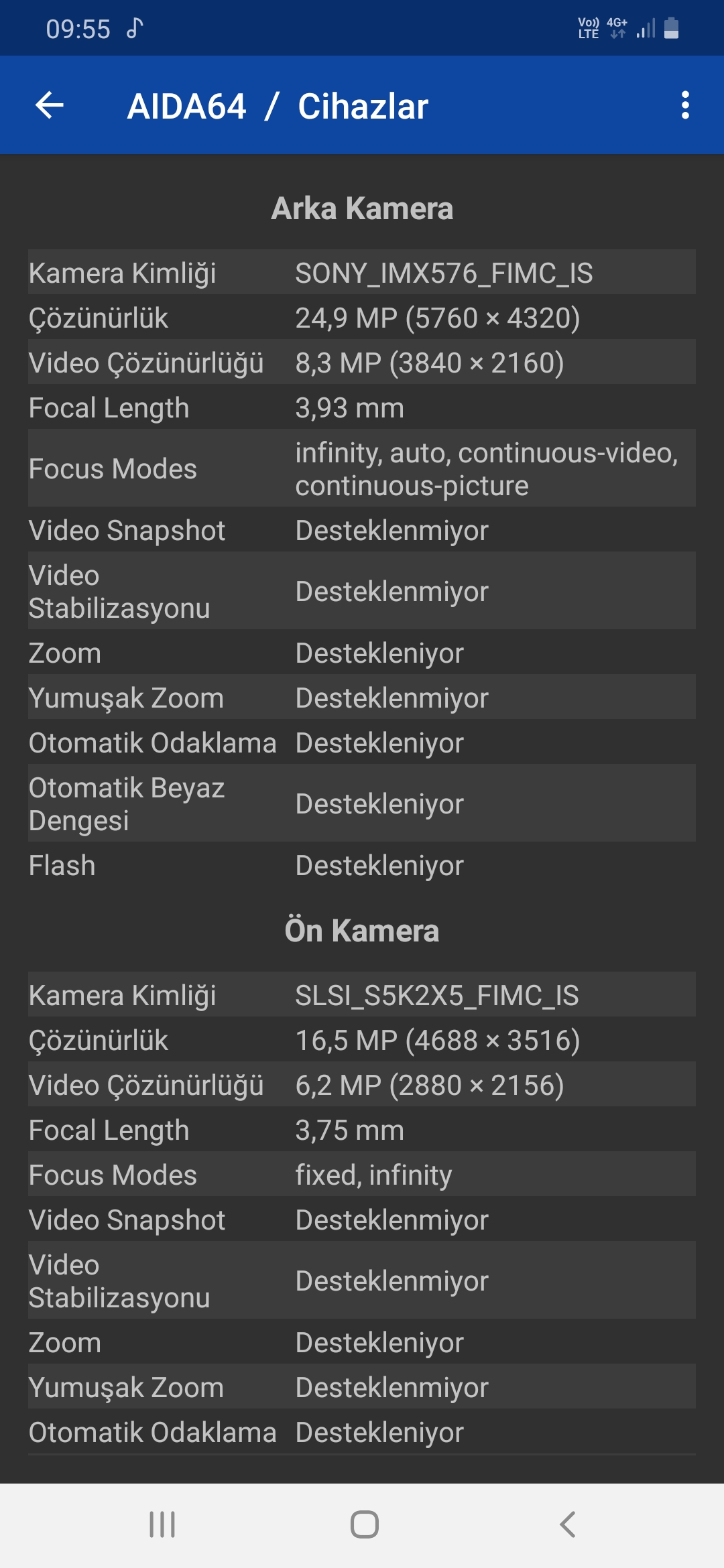Open the three-dot overflow menu
Viewport: 724px width, 1568px height.
[684, 105]
